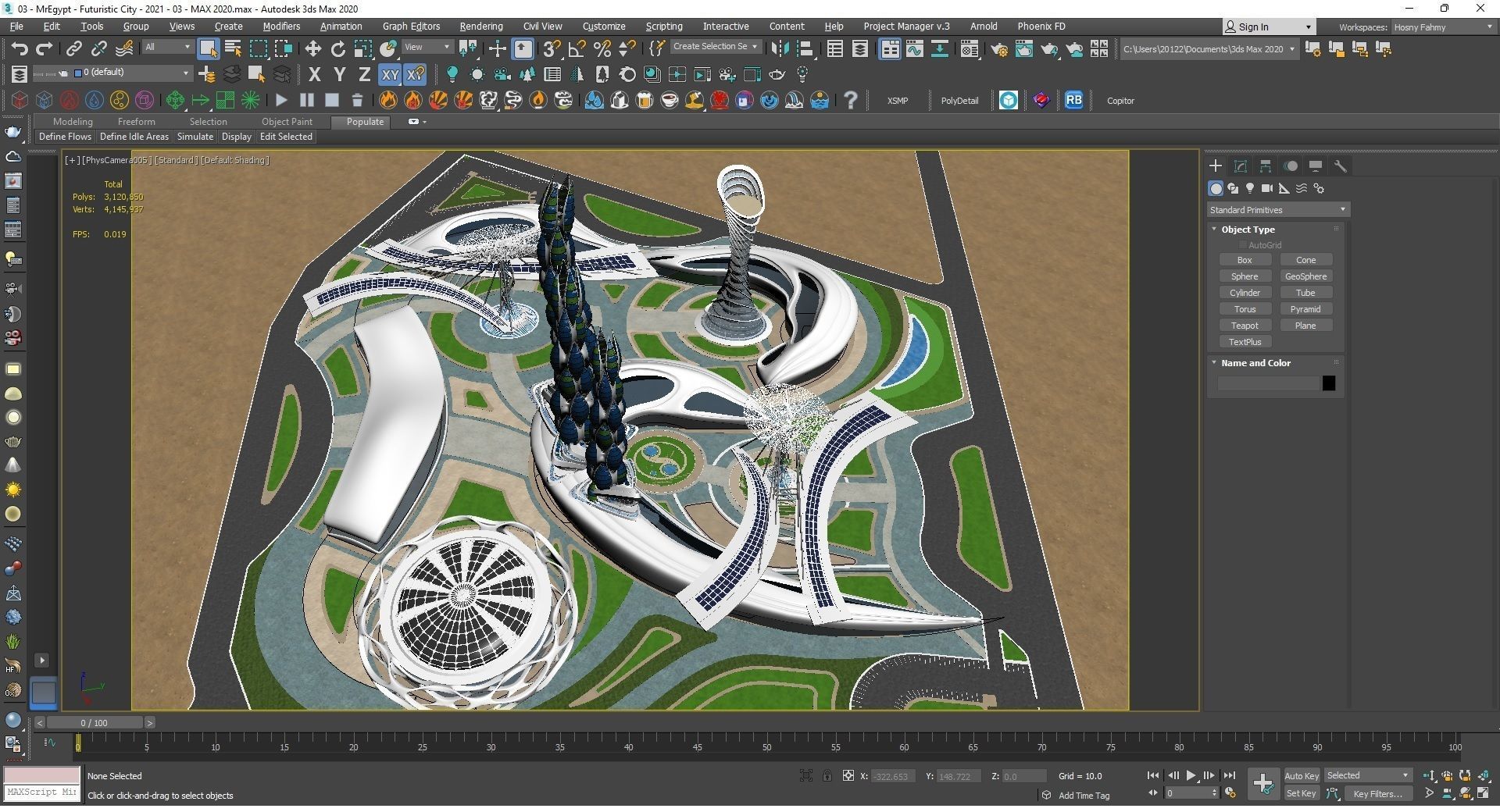Screen dimensions: 1500x812
Task: Open the Key Filters dialog
Action: (x=1377, y=794)
